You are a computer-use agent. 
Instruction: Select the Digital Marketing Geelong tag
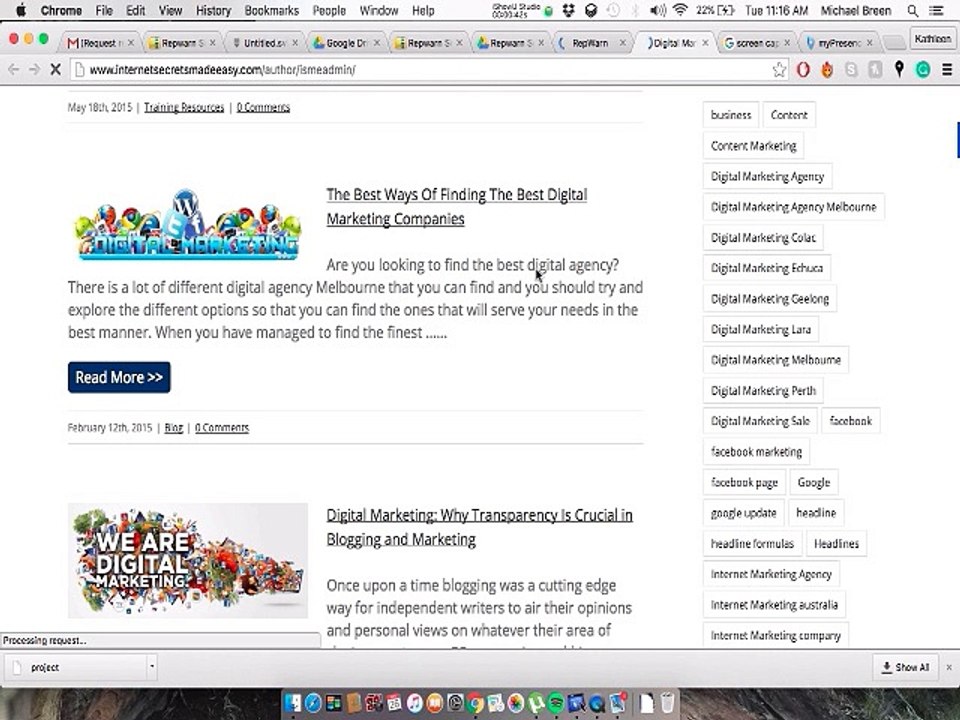(x=770, y=299)
